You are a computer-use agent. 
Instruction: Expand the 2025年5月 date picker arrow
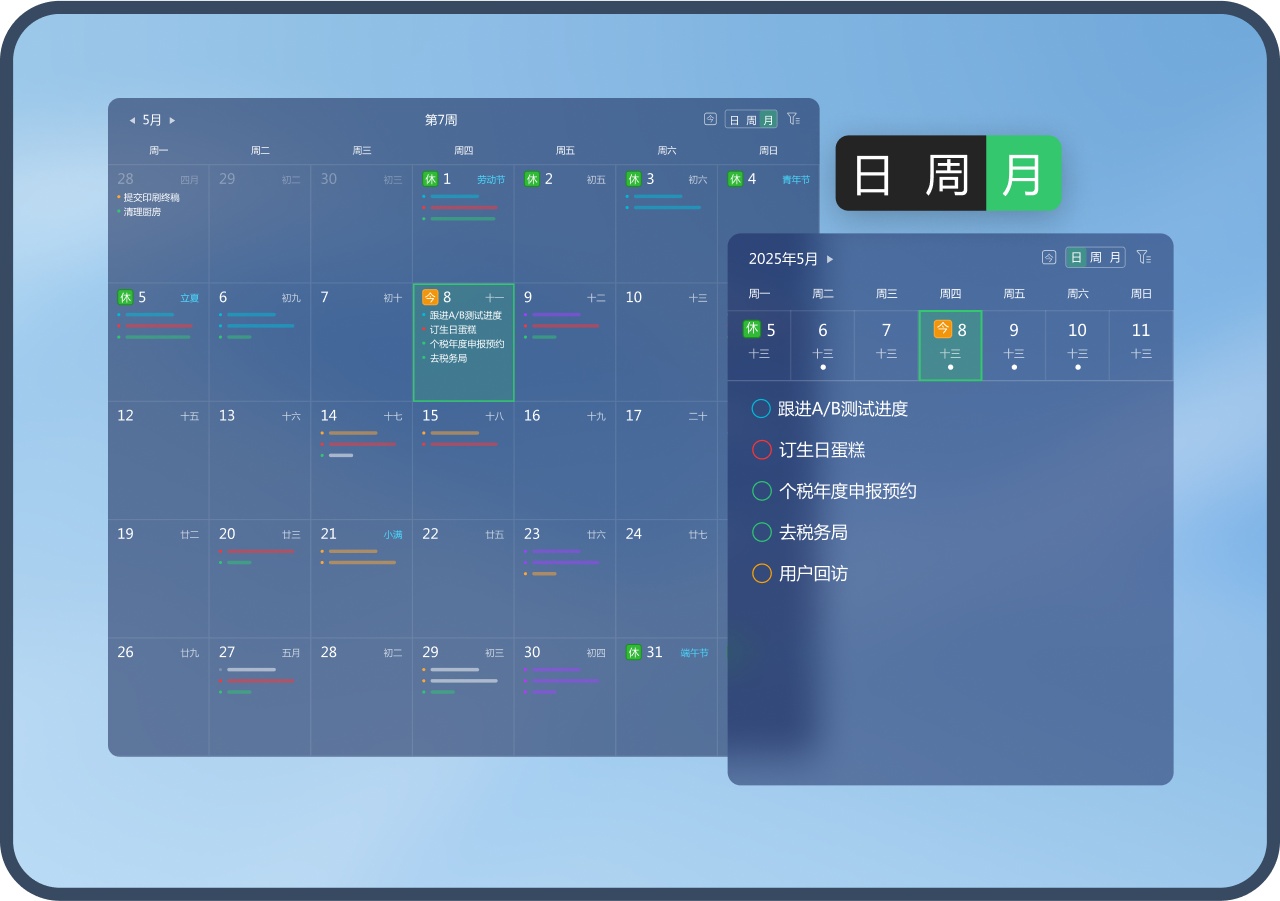click(x=830, y=259)
